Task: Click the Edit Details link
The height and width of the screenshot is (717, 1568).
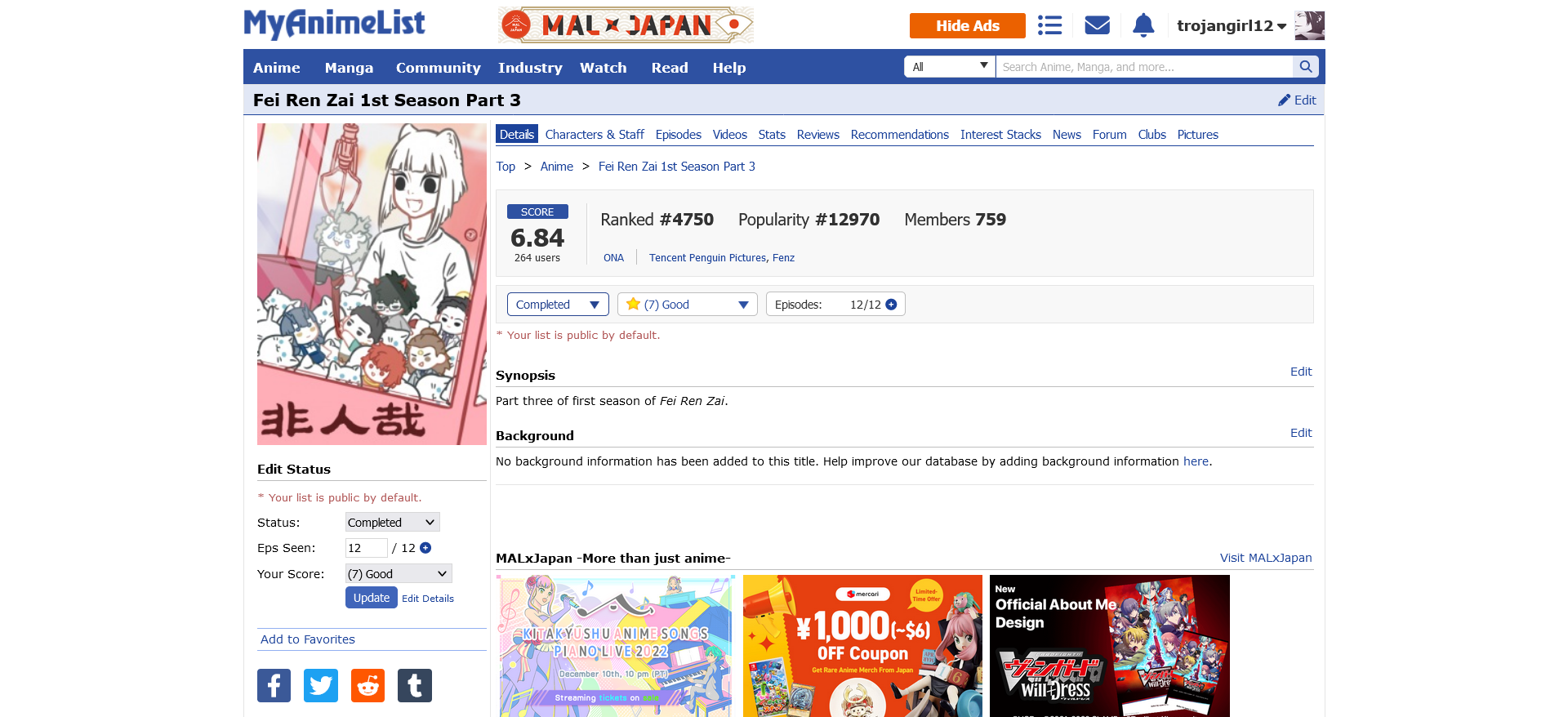Action: pyautogui.click(x=428, y=599)
